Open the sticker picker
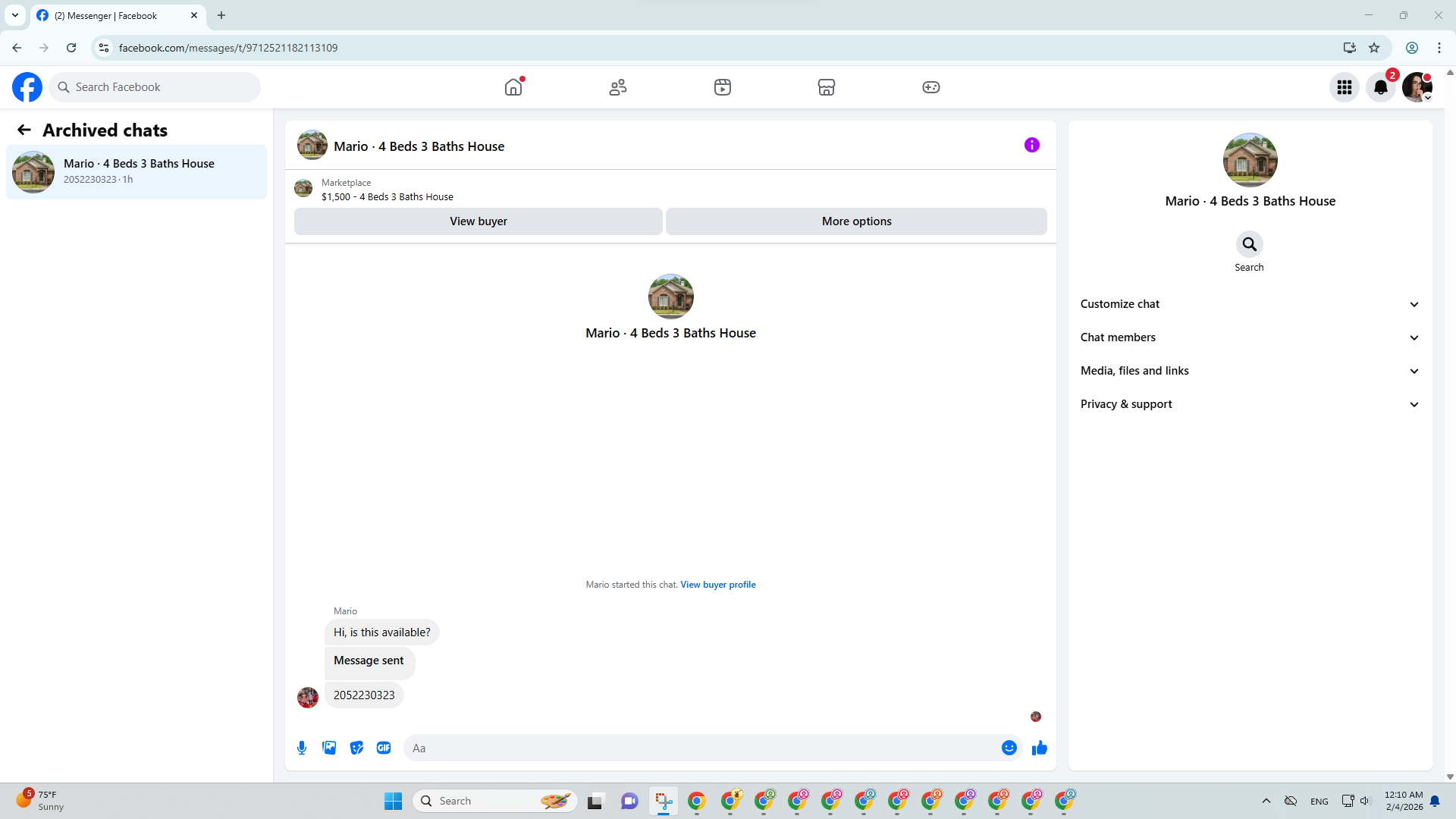The image size is (1456, 819). [x=356, y=748]
